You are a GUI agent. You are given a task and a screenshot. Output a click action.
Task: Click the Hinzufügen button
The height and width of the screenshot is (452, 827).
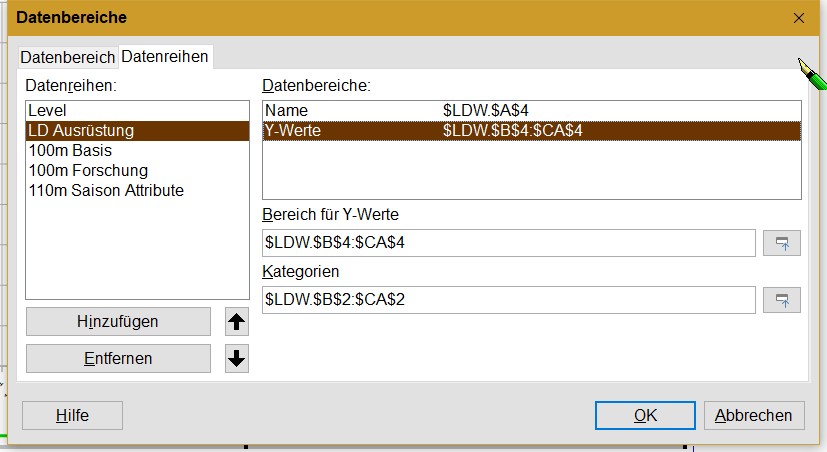pos(118,322)
